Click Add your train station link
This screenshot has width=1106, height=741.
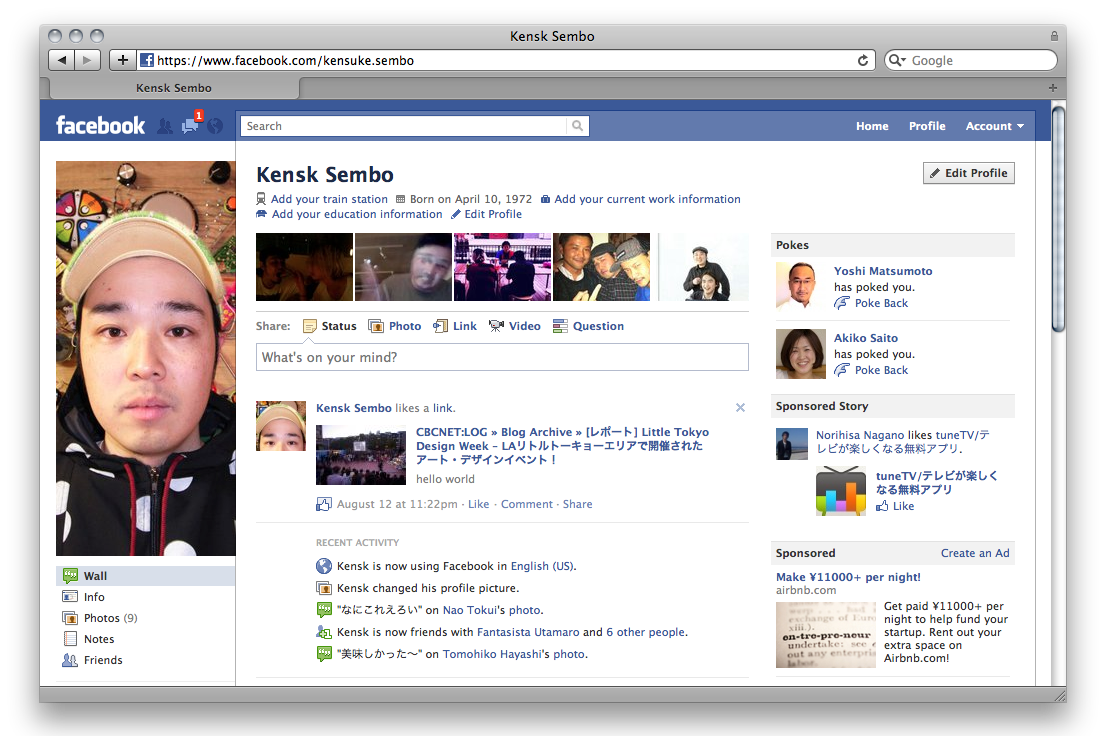point(329,200)
